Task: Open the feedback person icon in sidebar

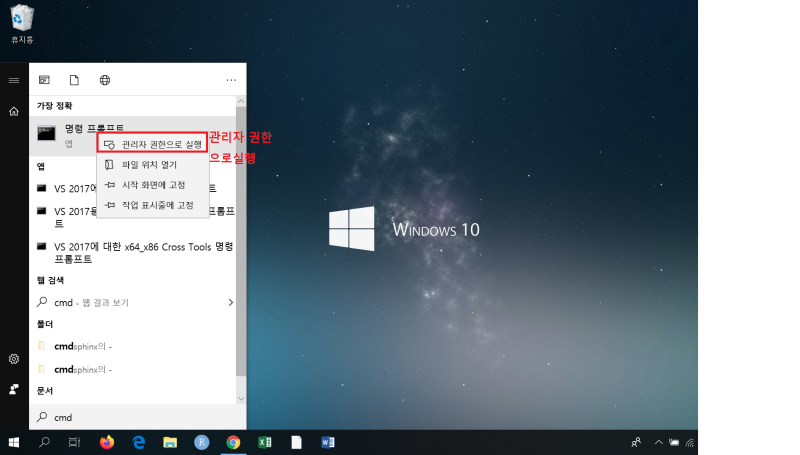Action: click(14, 389)
